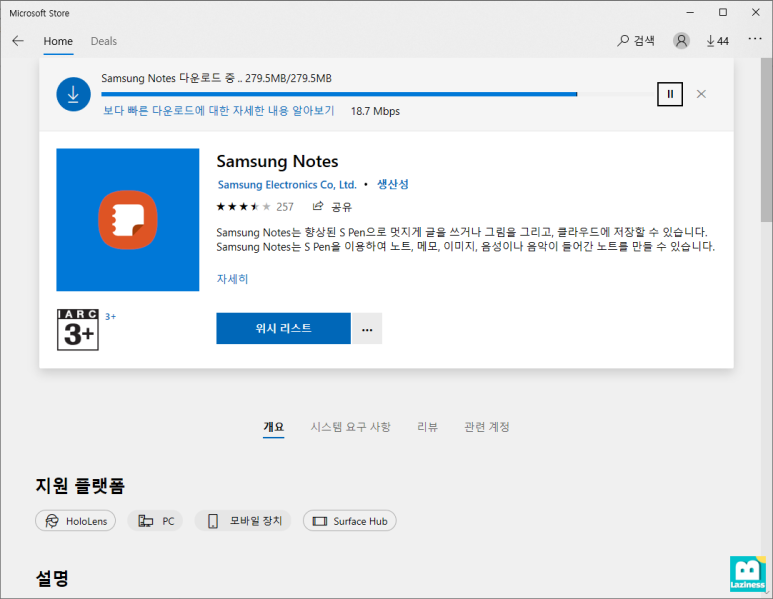Click the IARC 3+ rating badge
This screenshot has width=773, height=599.
click(x=78, y=330)
